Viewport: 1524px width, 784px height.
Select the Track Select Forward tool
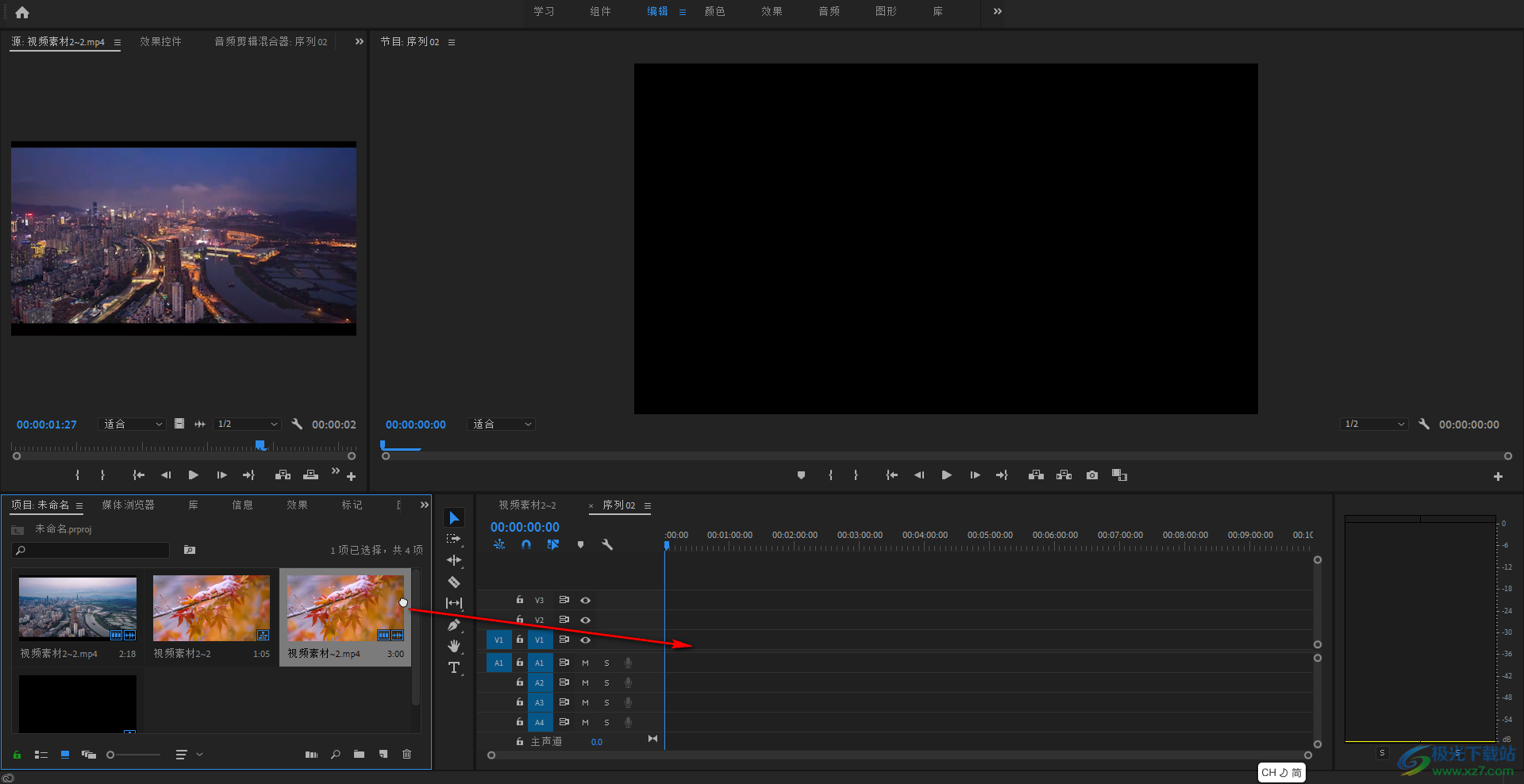click(454, 539)
